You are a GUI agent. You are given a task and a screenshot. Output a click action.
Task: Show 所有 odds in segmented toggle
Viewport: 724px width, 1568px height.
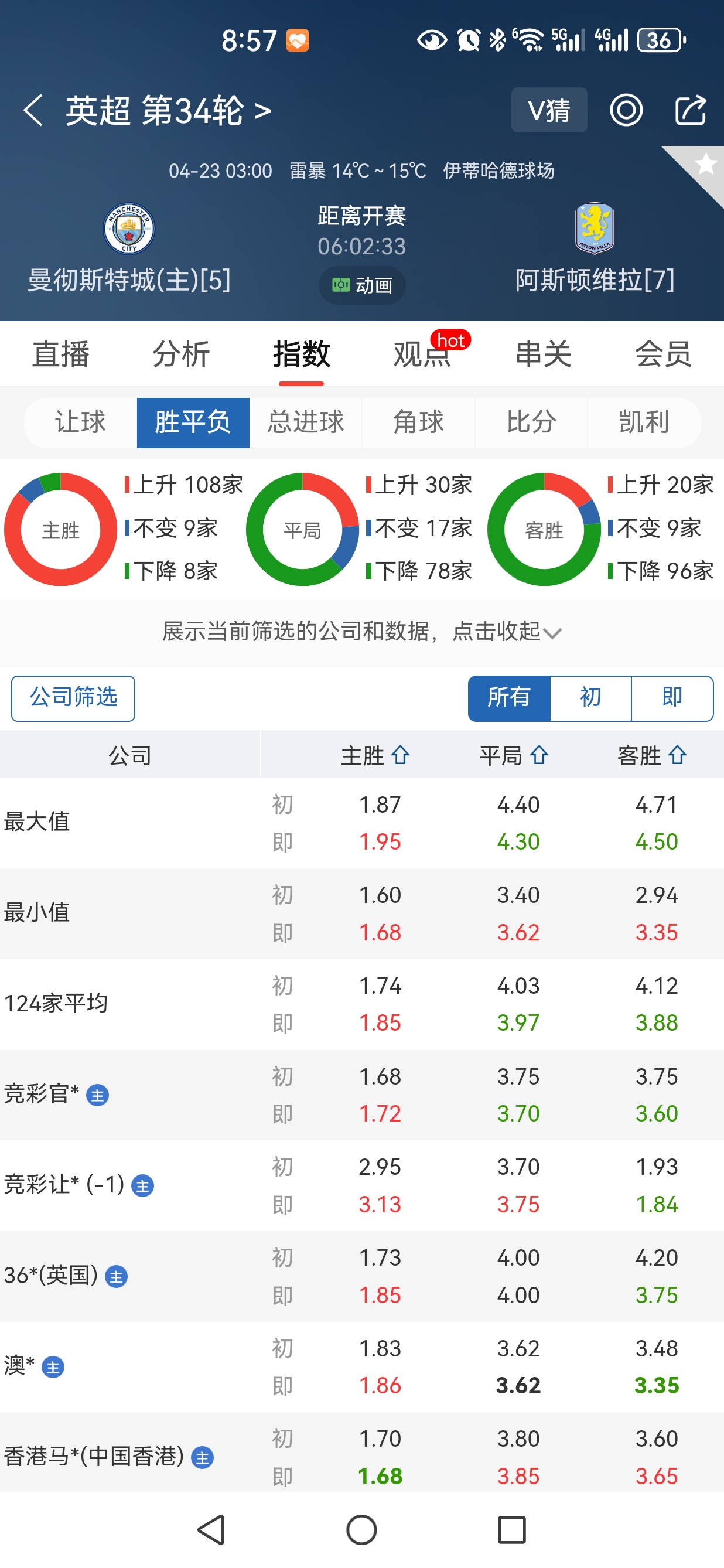pyautogui.click(x=509, y=698)
